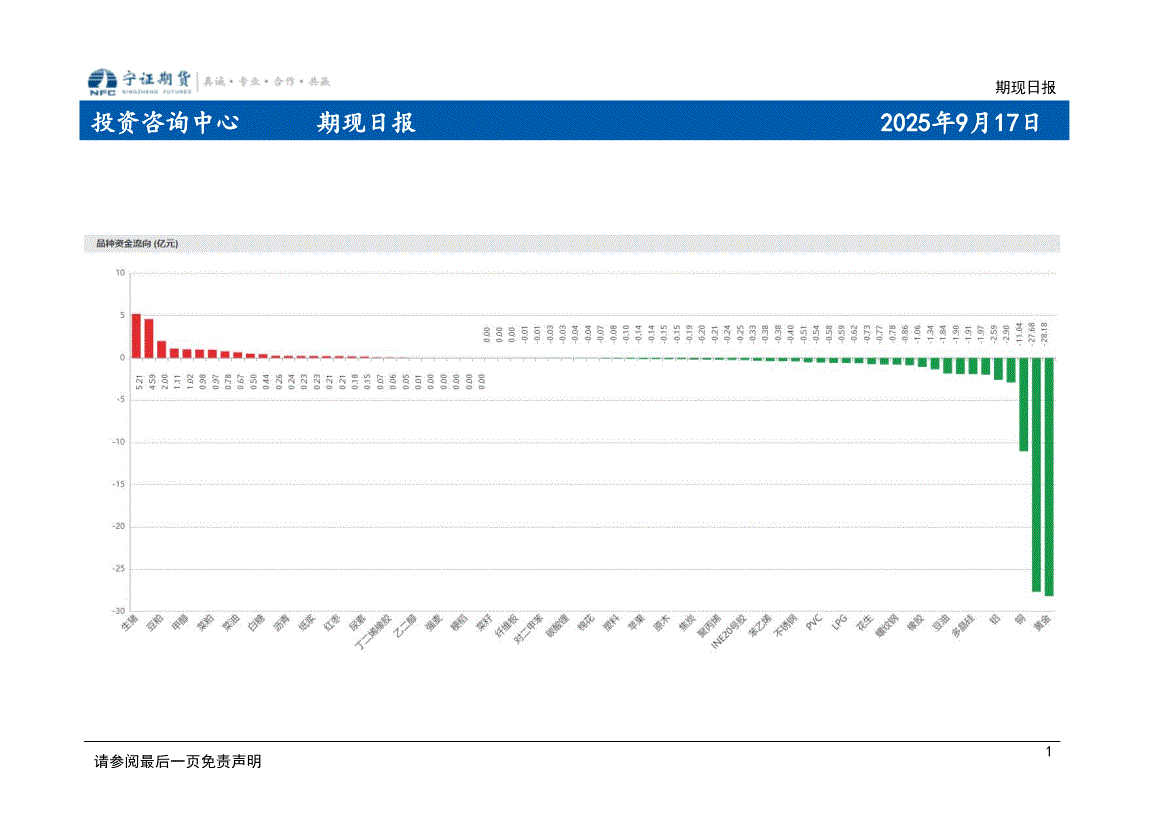Screen dimensions: 1169x827
Task: Click the x-axis label 苯乙烯
Action: point(760,626)
